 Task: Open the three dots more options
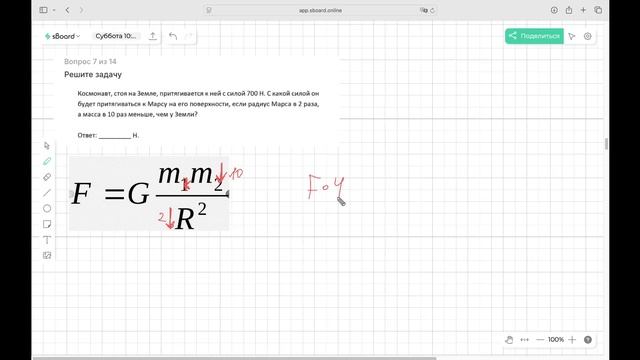pos(524,340)
